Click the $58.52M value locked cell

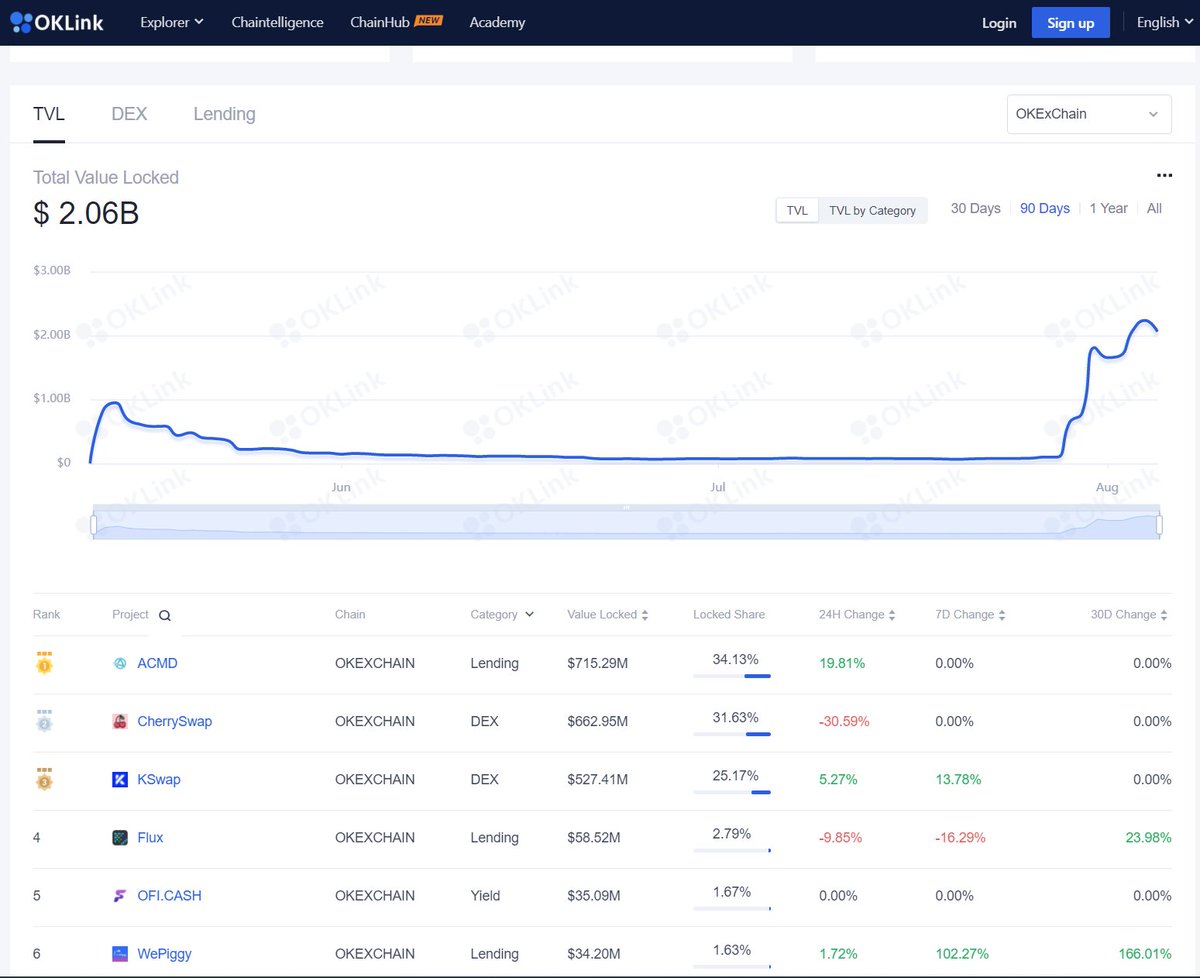(x=593, y=837)
